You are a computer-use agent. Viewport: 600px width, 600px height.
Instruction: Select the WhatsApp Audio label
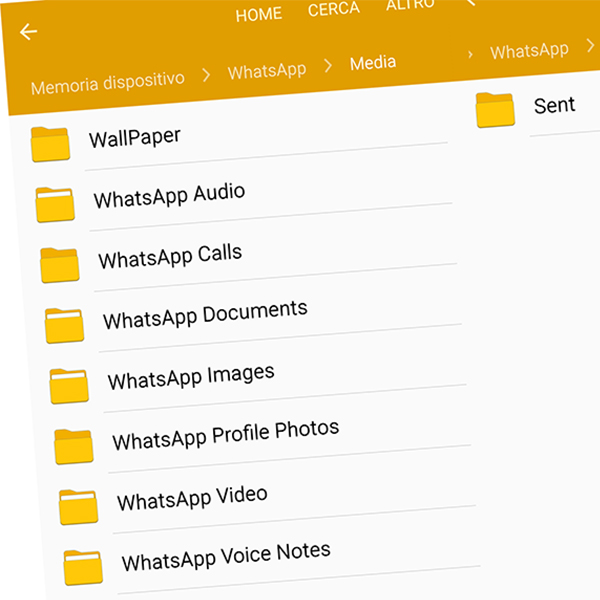pyautogui.click(x=170, y=196)
